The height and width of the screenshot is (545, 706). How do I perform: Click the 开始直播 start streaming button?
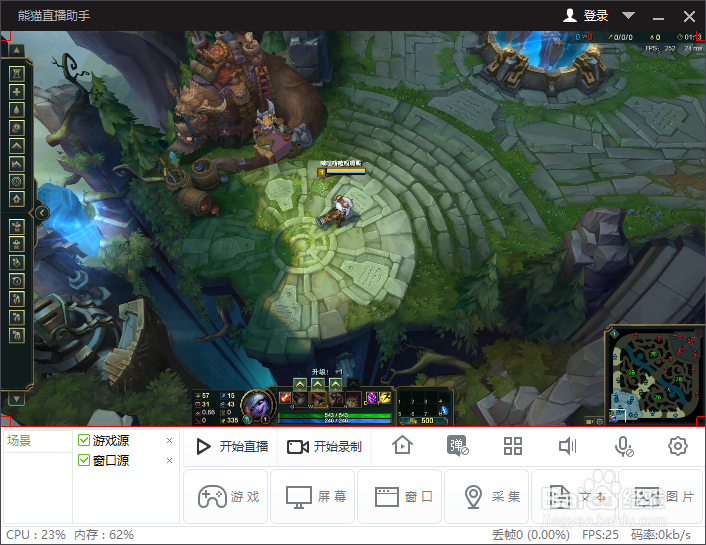[232, 446]
